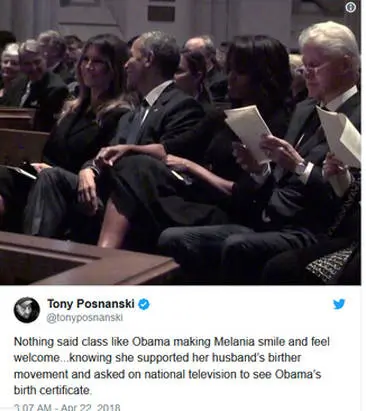Click the wristwatch on the white-haired man

coord(301,167)
